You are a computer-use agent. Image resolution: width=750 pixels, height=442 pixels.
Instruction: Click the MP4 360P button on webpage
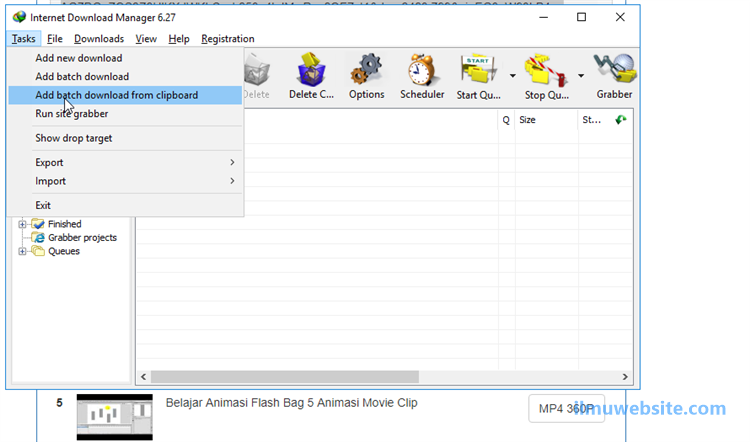[x=566, y=409]
